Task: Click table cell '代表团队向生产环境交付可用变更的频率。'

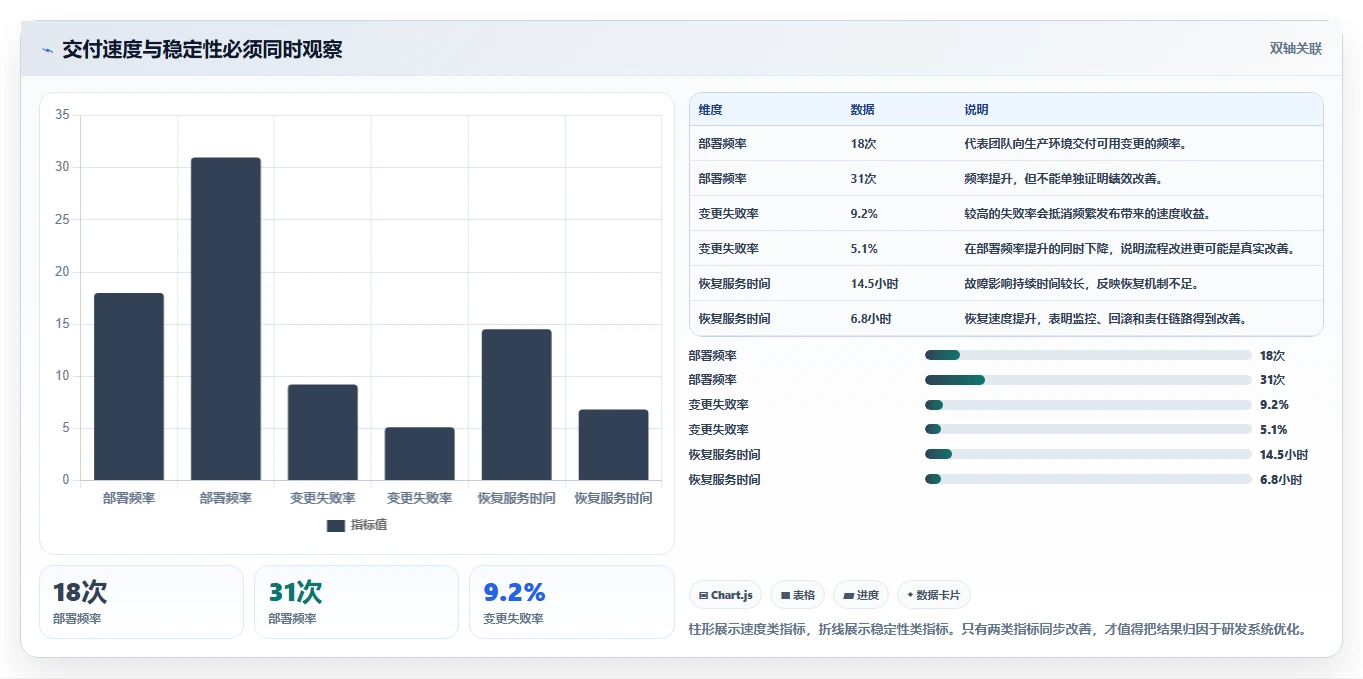Action: pos(1075,144)
